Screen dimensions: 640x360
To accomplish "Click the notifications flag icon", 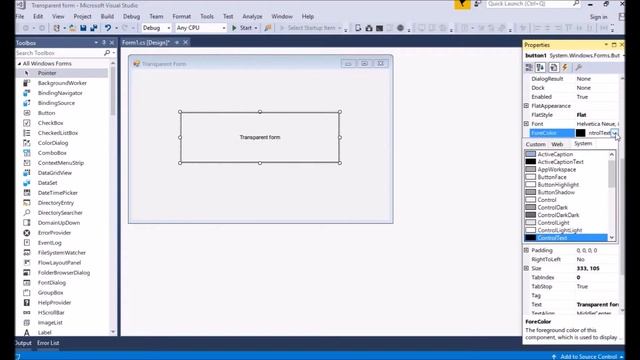I will pos(462,4).
